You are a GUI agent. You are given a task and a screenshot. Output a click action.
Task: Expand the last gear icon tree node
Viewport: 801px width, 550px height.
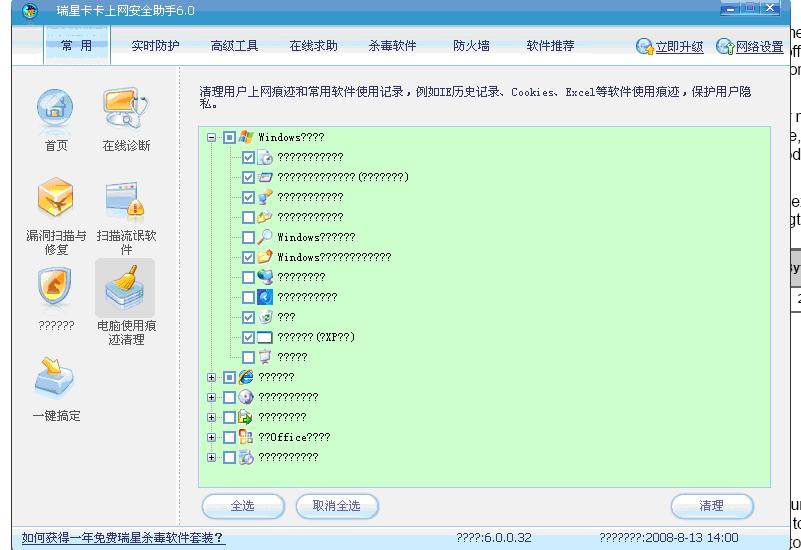click(x=211, y=458)
